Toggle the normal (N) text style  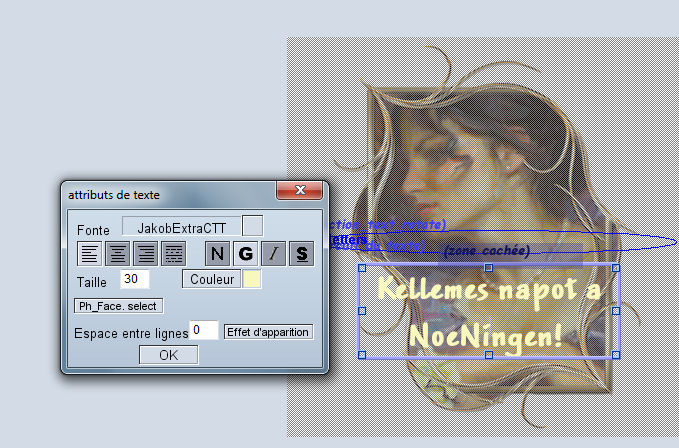click(x=218, y=254)
